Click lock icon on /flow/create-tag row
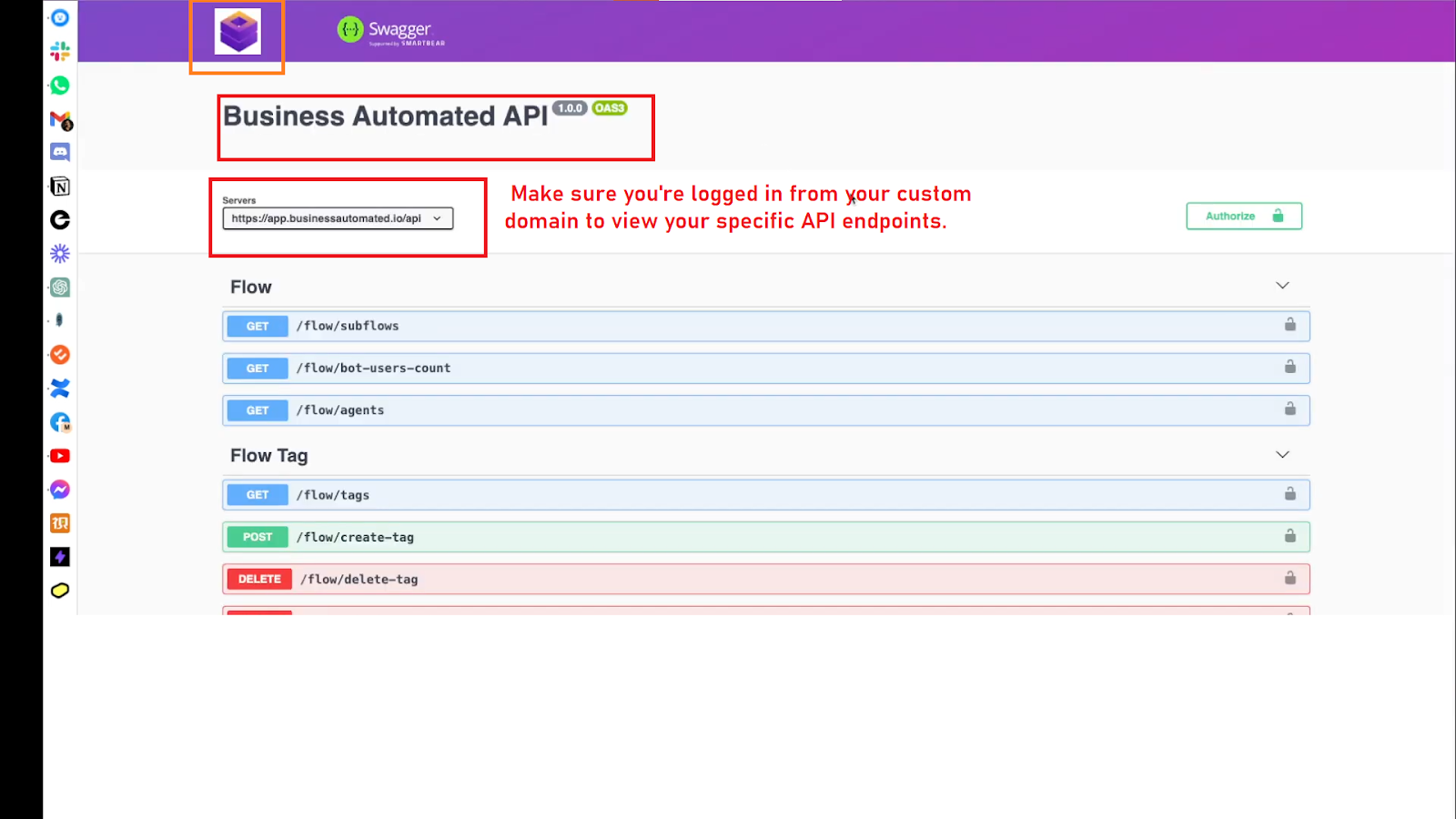1456x819 pixels. [1289, 536]
